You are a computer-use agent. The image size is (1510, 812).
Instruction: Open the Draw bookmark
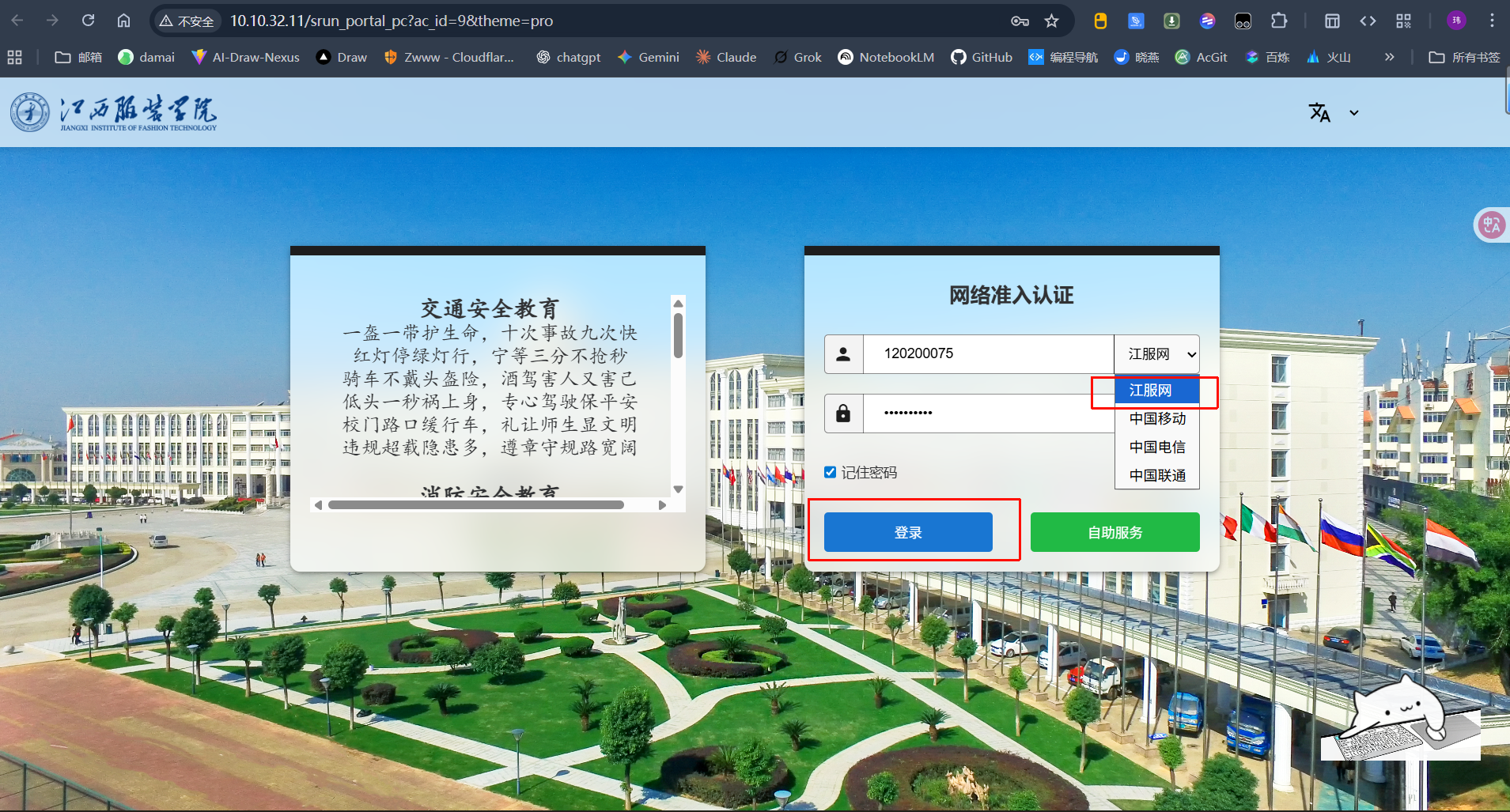click(x=342, y=57)
